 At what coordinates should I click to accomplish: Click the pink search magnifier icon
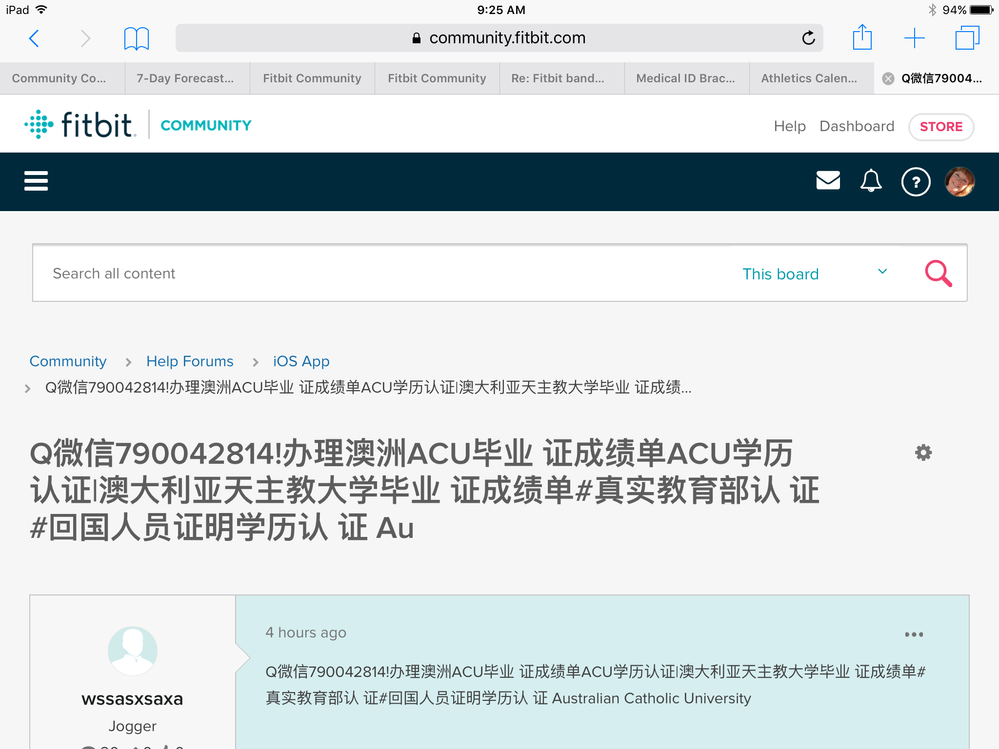pyautogui.click(x=938, y=274)
